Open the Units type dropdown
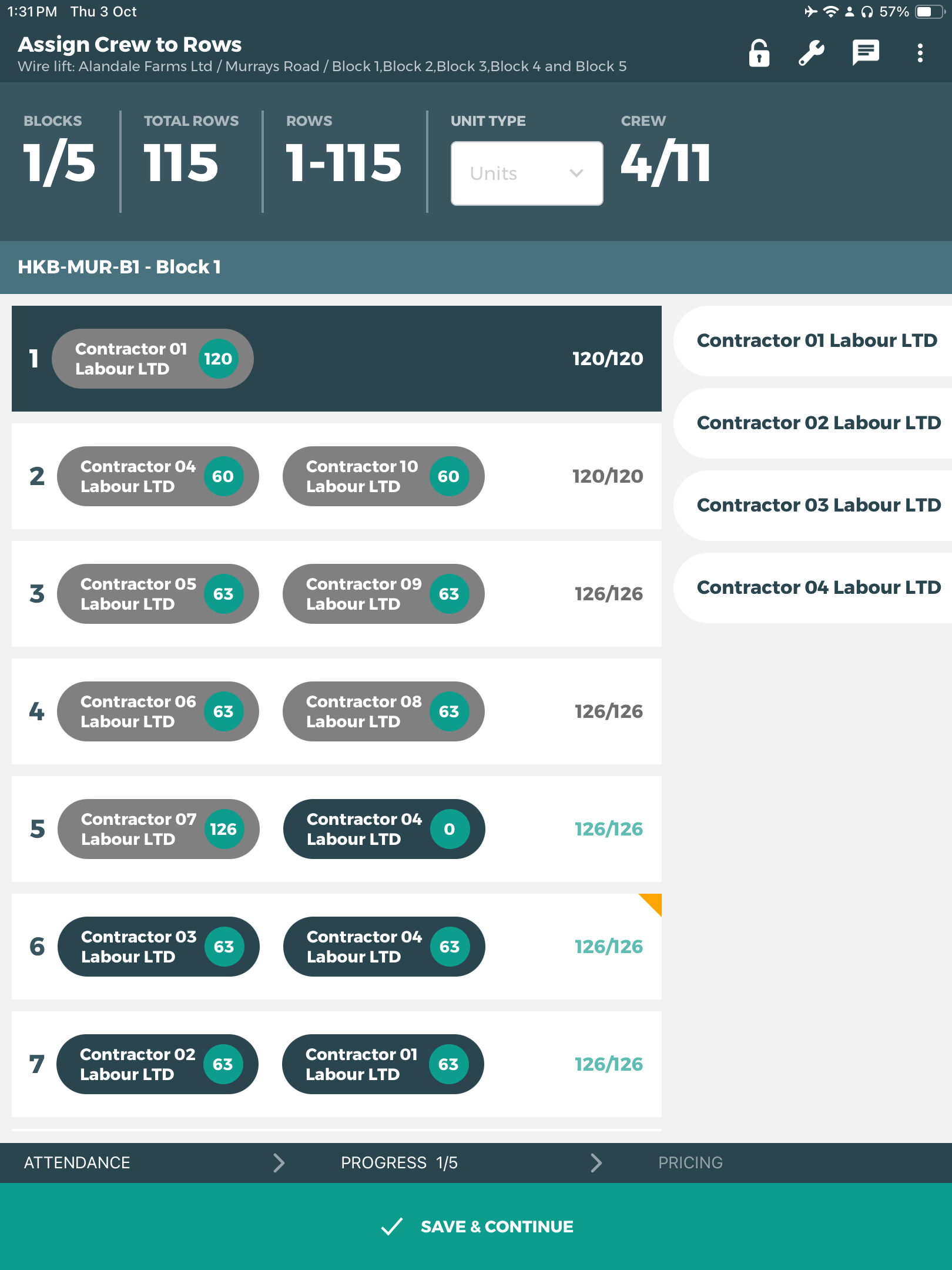The width and height of the screenshot is (952, 1270). (527, 173)
